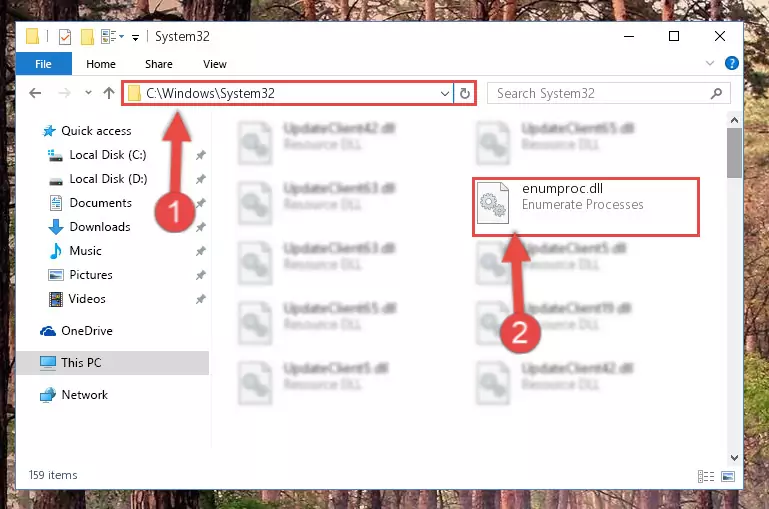Click the magnifier search icon
The image size is (769, 509).
[x=716, y=93]
